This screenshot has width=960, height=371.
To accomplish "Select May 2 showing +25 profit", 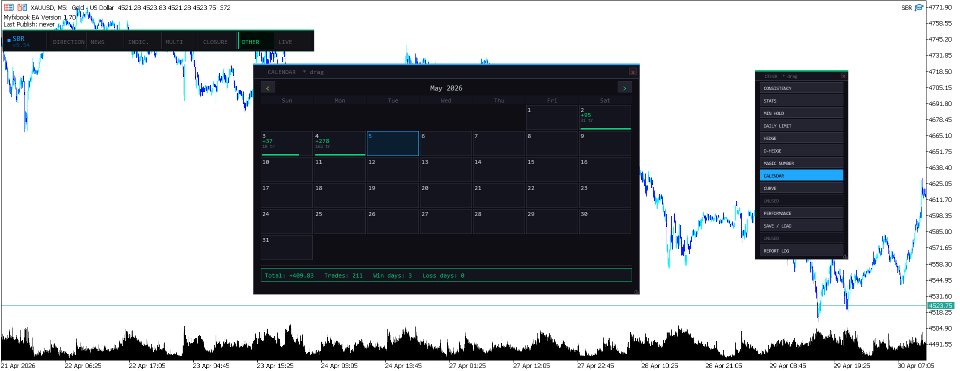I will pos(605,118).
